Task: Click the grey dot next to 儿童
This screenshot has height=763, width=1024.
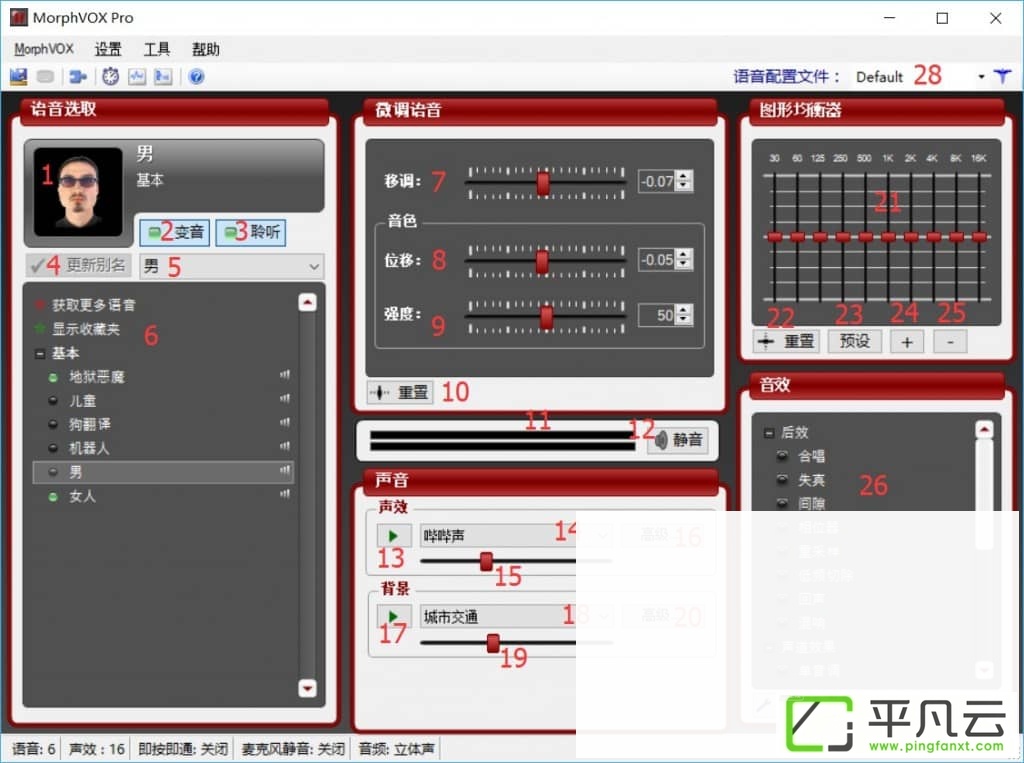Action: [54, 401]
